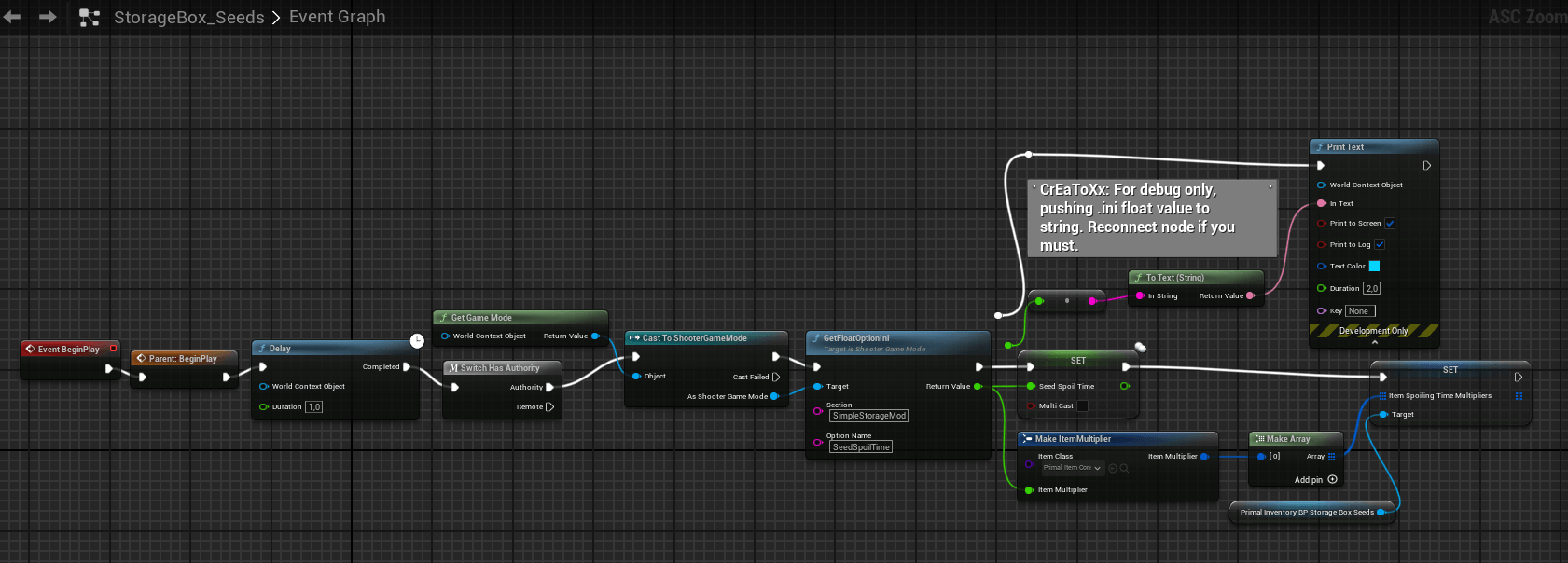The height and width of the screenshot is (563, 1568).
Task: Click the back navigation arrow
Action: pos(12,17)
